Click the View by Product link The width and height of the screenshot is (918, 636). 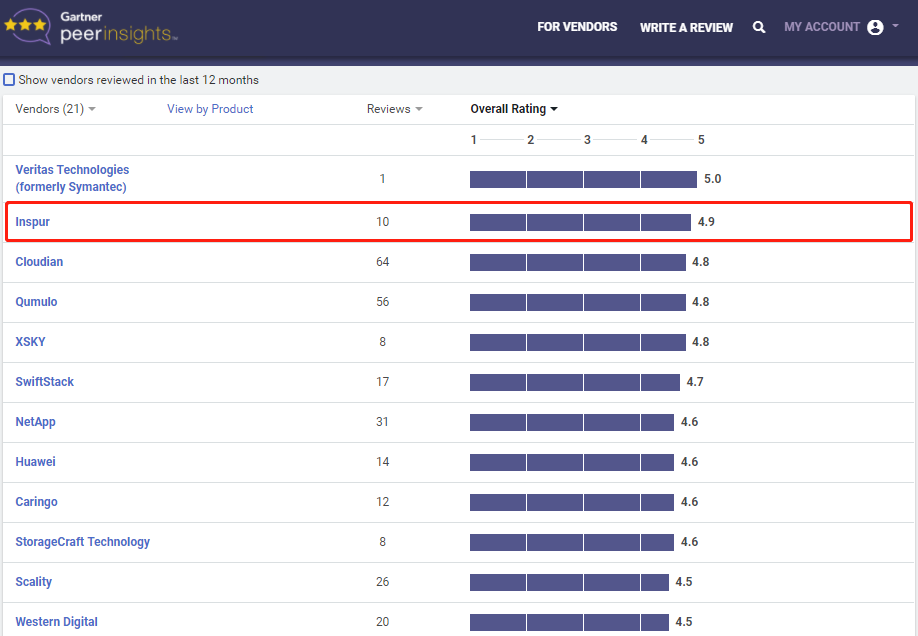tap(210, 109)
